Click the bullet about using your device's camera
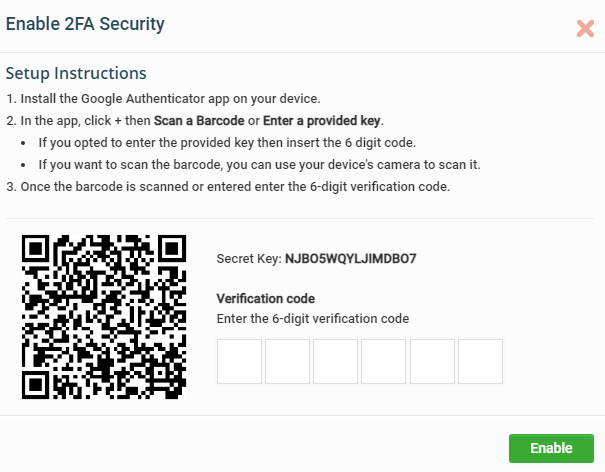This screenshot has height=472, width=605. 259,165
